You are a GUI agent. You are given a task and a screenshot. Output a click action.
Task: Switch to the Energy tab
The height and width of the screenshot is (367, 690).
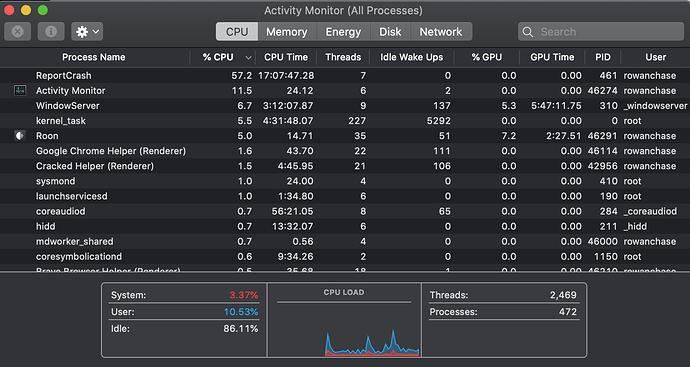(343, 32)
